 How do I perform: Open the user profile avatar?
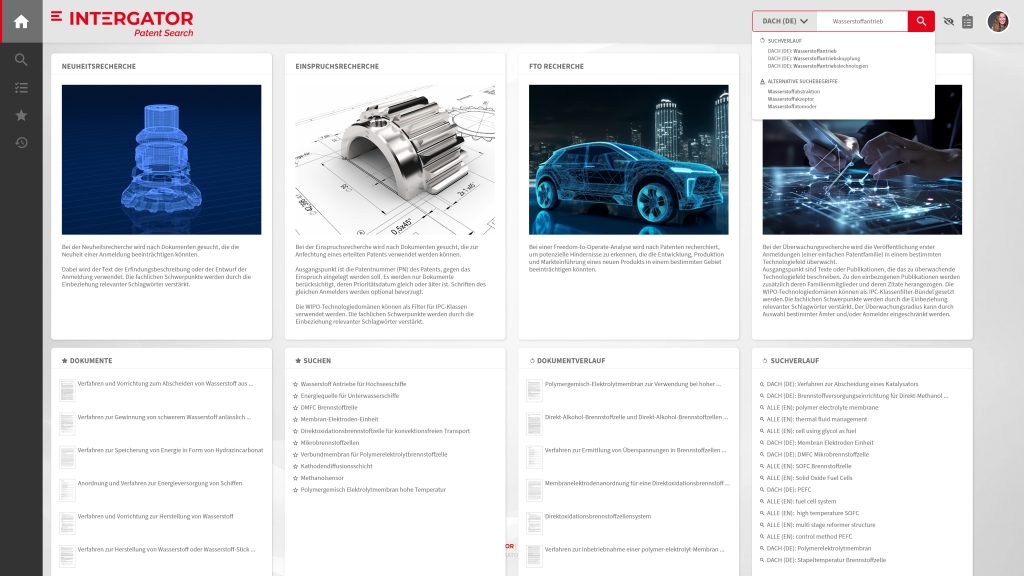point(998,21)
